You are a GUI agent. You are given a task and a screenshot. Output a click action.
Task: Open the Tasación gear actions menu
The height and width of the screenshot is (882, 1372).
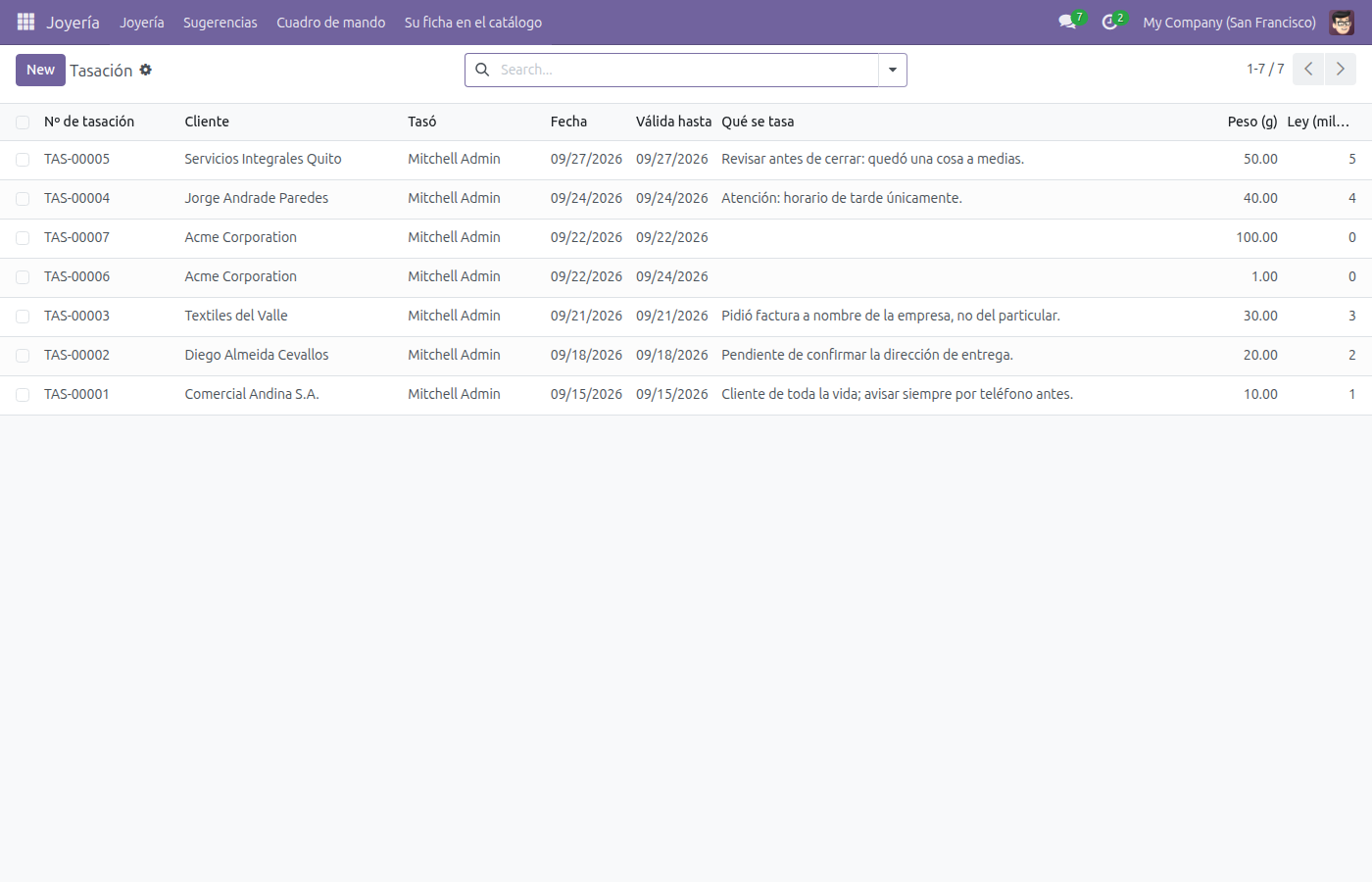[x=146, y=70]
